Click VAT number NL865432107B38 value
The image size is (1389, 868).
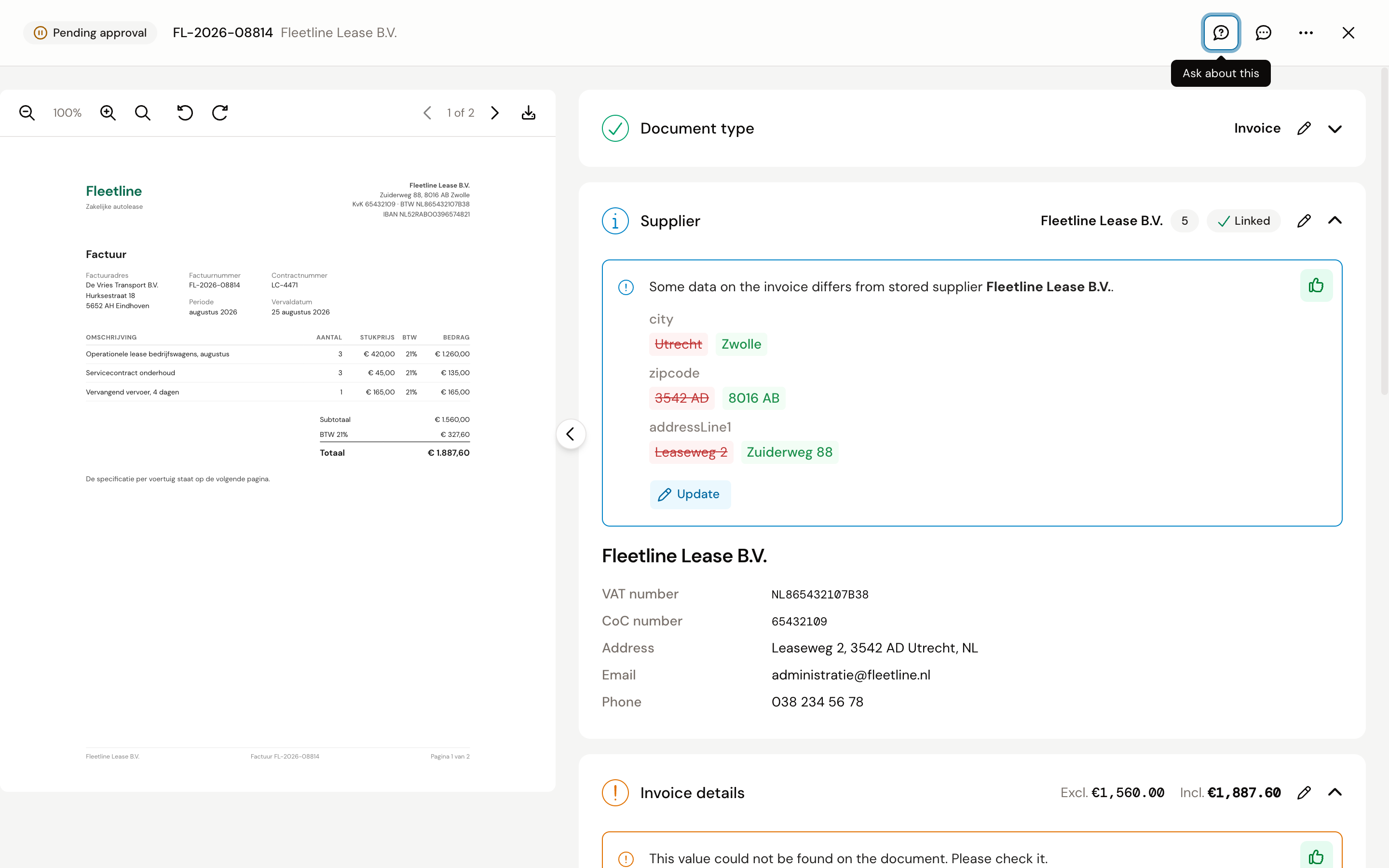pyautogui.click(x=819, y=594)
